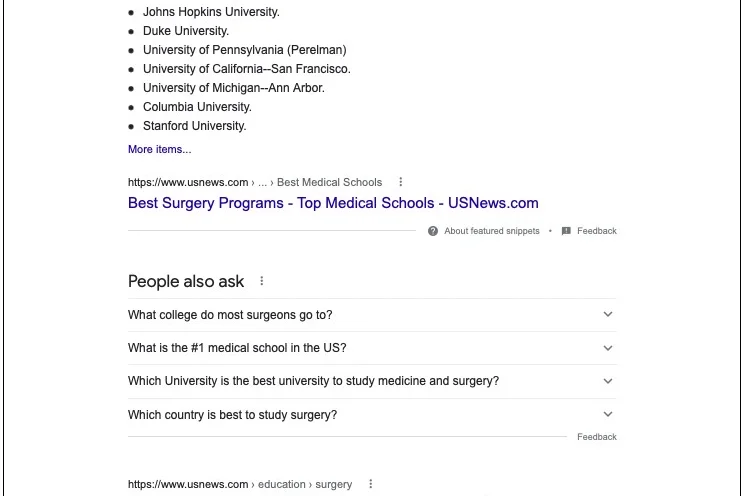Open "Best Surgery Programs - Top Medical Schools" link

(333, 203)
